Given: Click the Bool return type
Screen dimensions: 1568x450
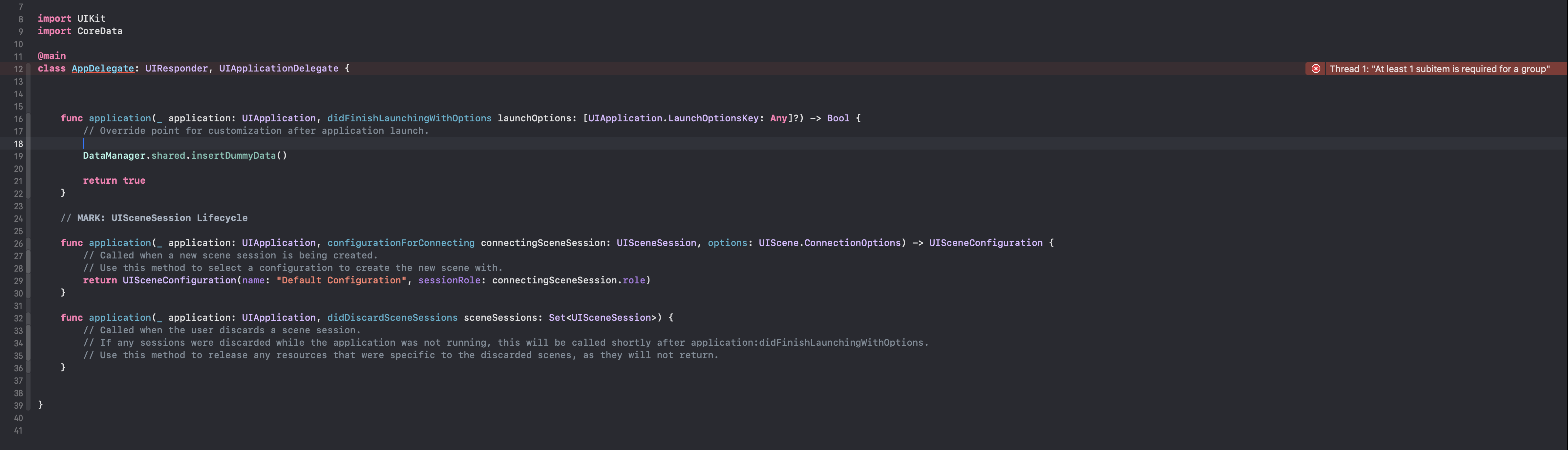Looking at the screenshot, I should tap(838, 118).
